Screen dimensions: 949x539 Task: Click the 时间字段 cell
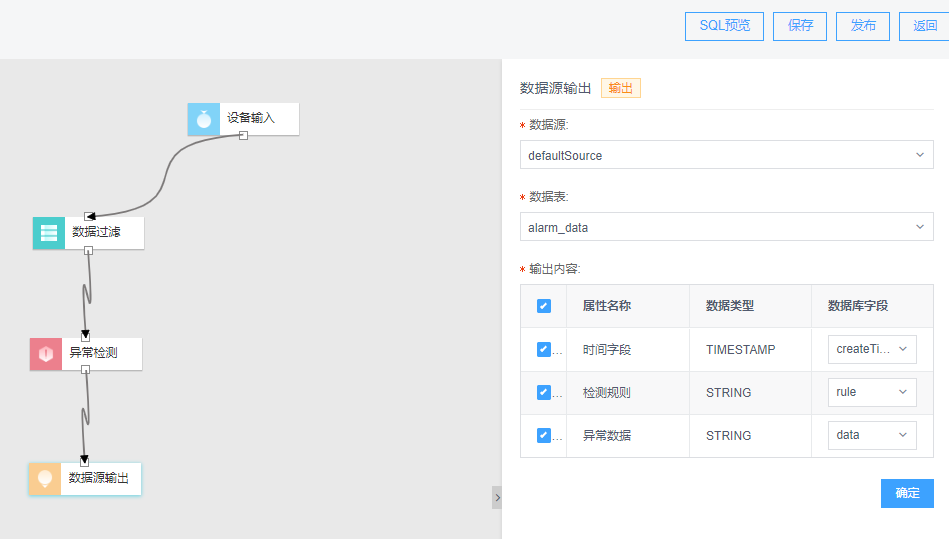(606, 350)
